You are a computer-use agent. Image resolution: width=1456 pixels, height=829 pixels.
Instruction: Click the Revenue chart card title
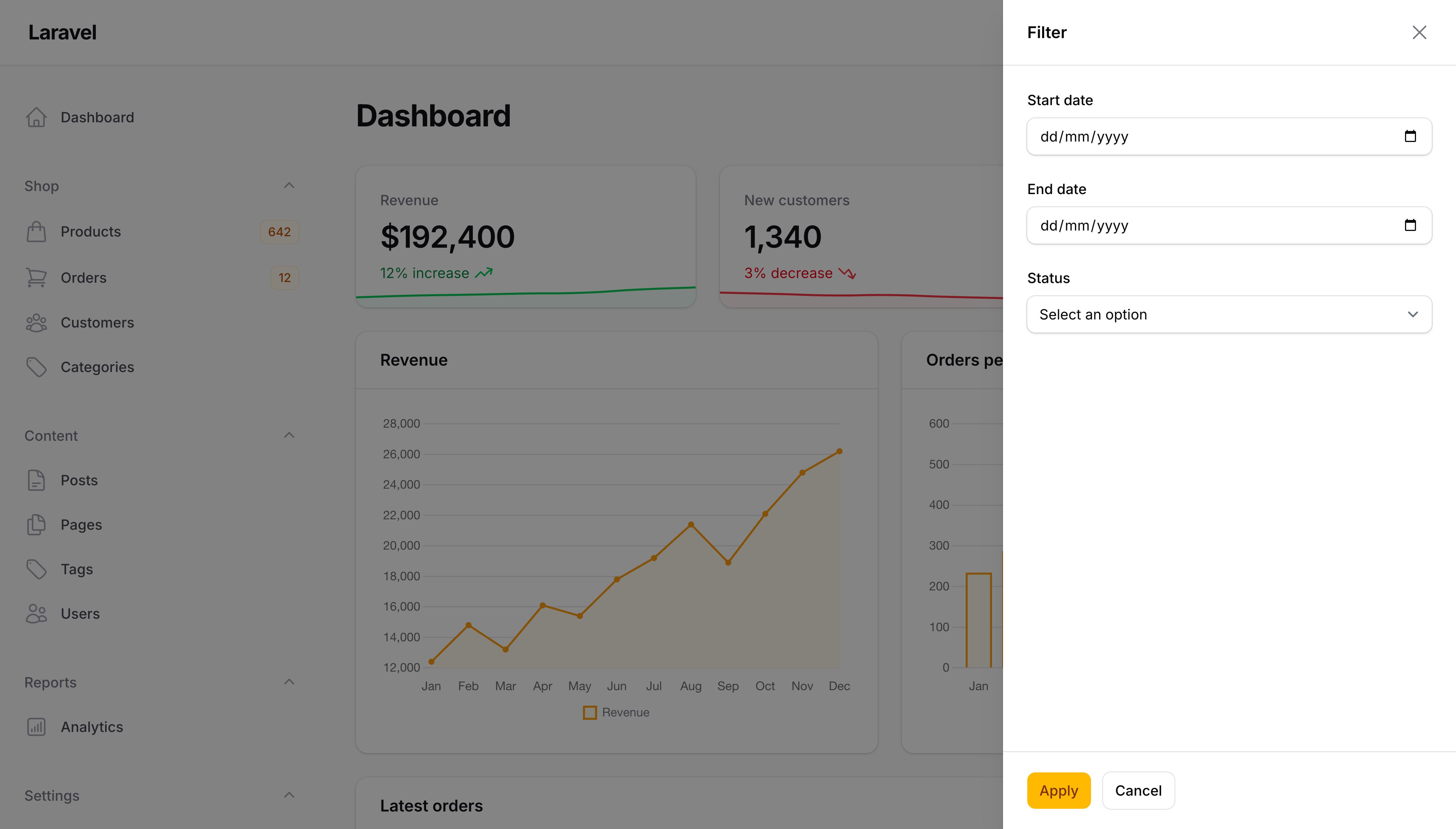coord(414,360)
